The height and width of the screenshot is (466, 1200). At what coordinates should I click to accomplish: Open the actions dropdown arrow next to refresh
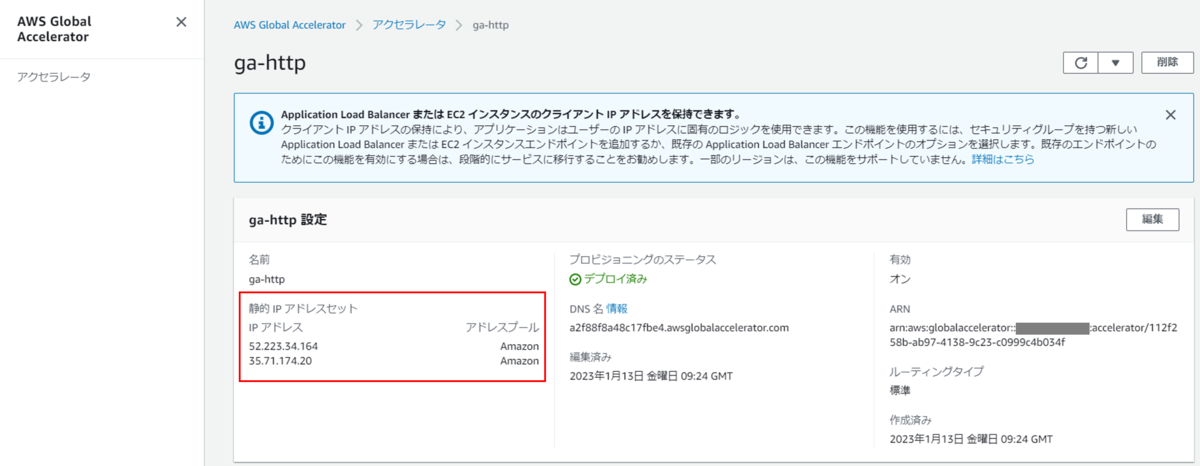coord(1114,62)
